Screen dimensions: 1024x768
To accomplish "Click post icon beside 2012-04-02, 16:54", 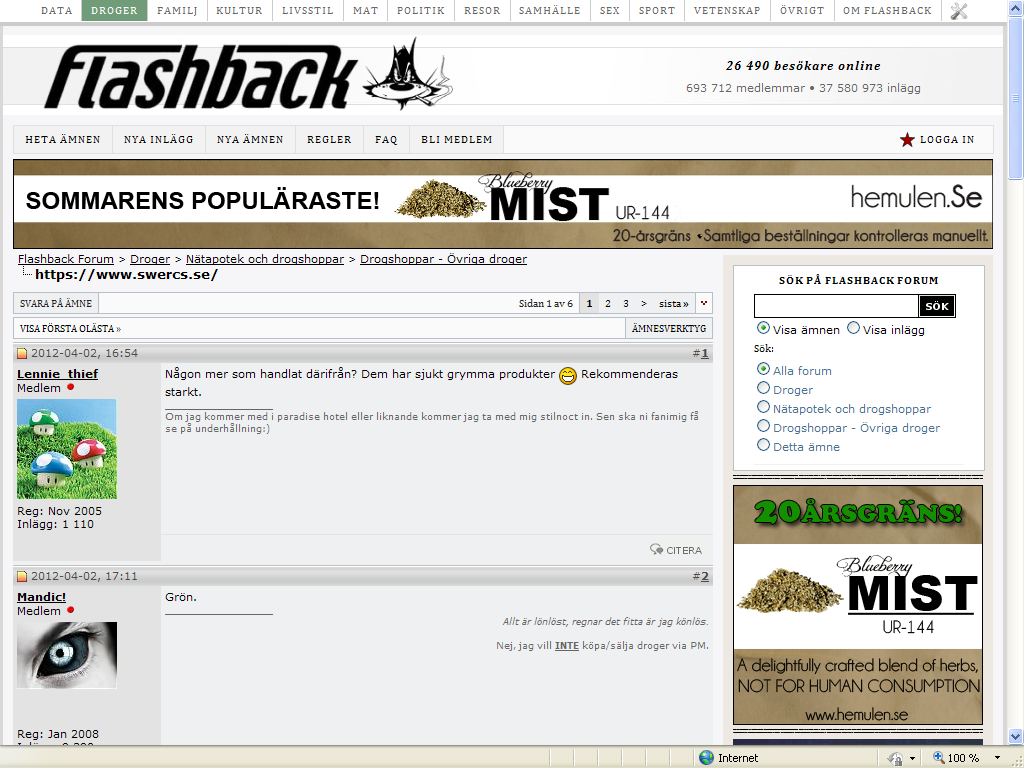I will point(22,353).
